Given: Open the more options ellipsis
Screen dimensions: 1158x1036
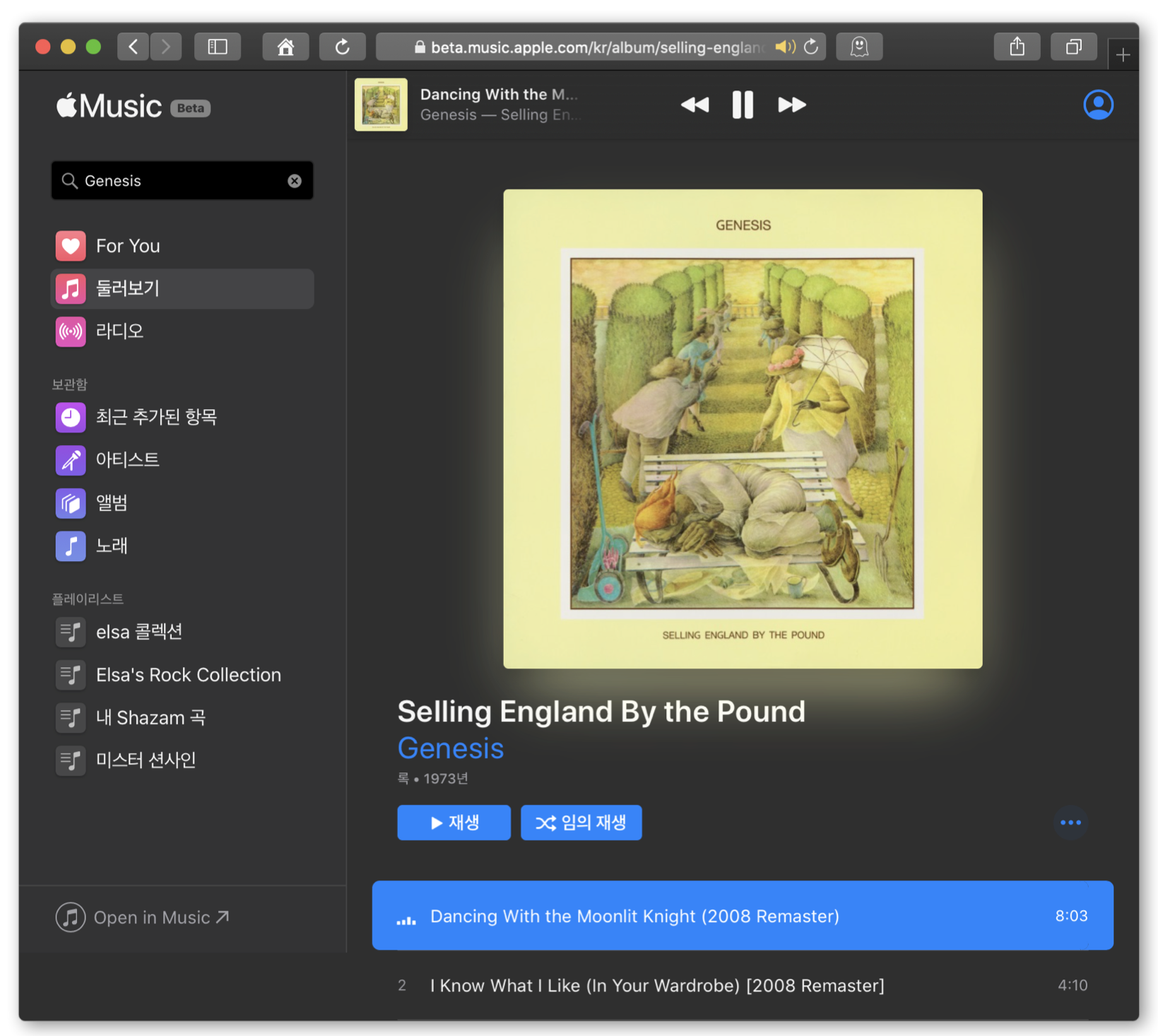Looking at the screenshot, I should (x=1070, y=823).
